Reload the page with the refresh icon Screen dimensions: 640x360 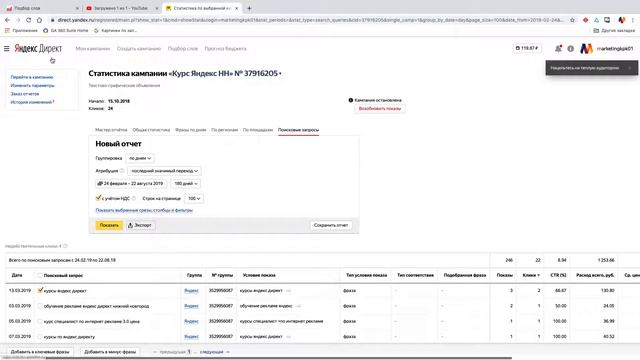tap(28, 20)
